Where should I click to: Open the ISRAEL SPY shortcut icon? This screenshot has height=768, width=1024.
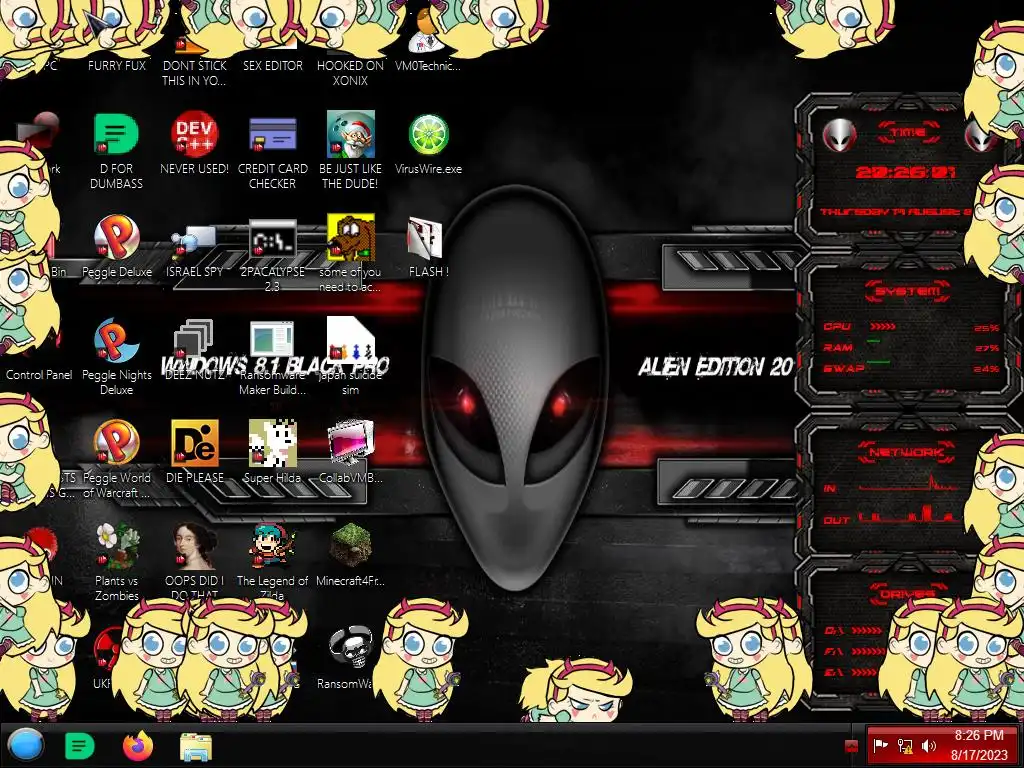pos(195,242)
